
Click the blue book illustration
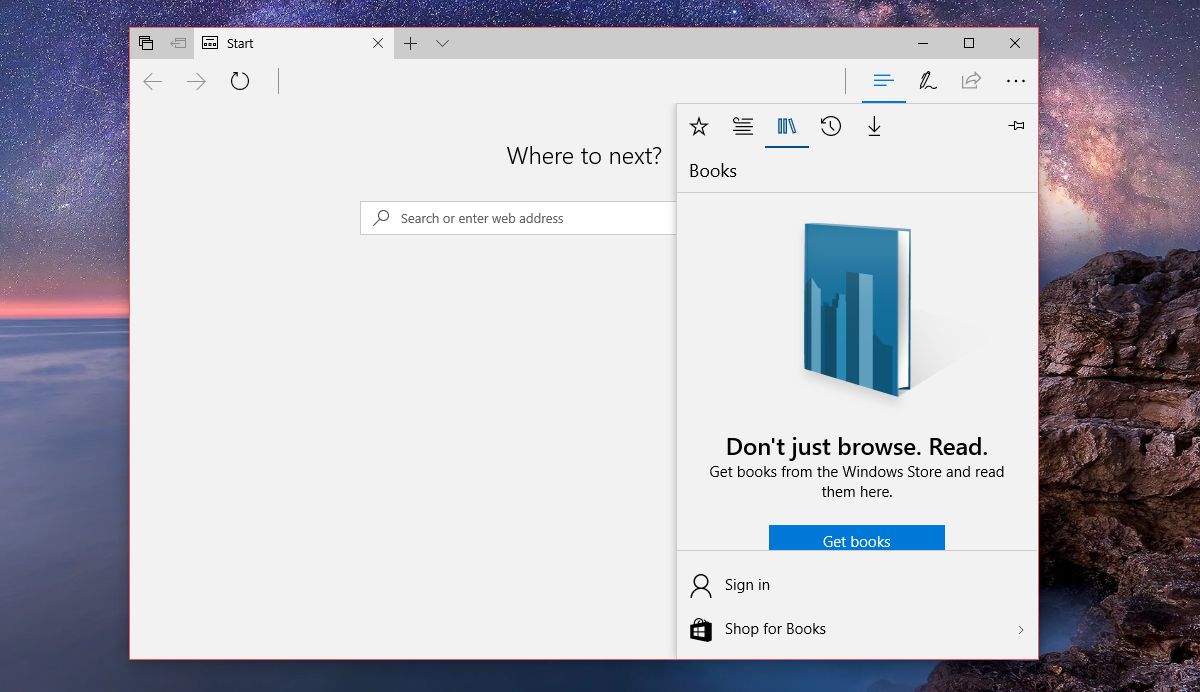[857, 308]
